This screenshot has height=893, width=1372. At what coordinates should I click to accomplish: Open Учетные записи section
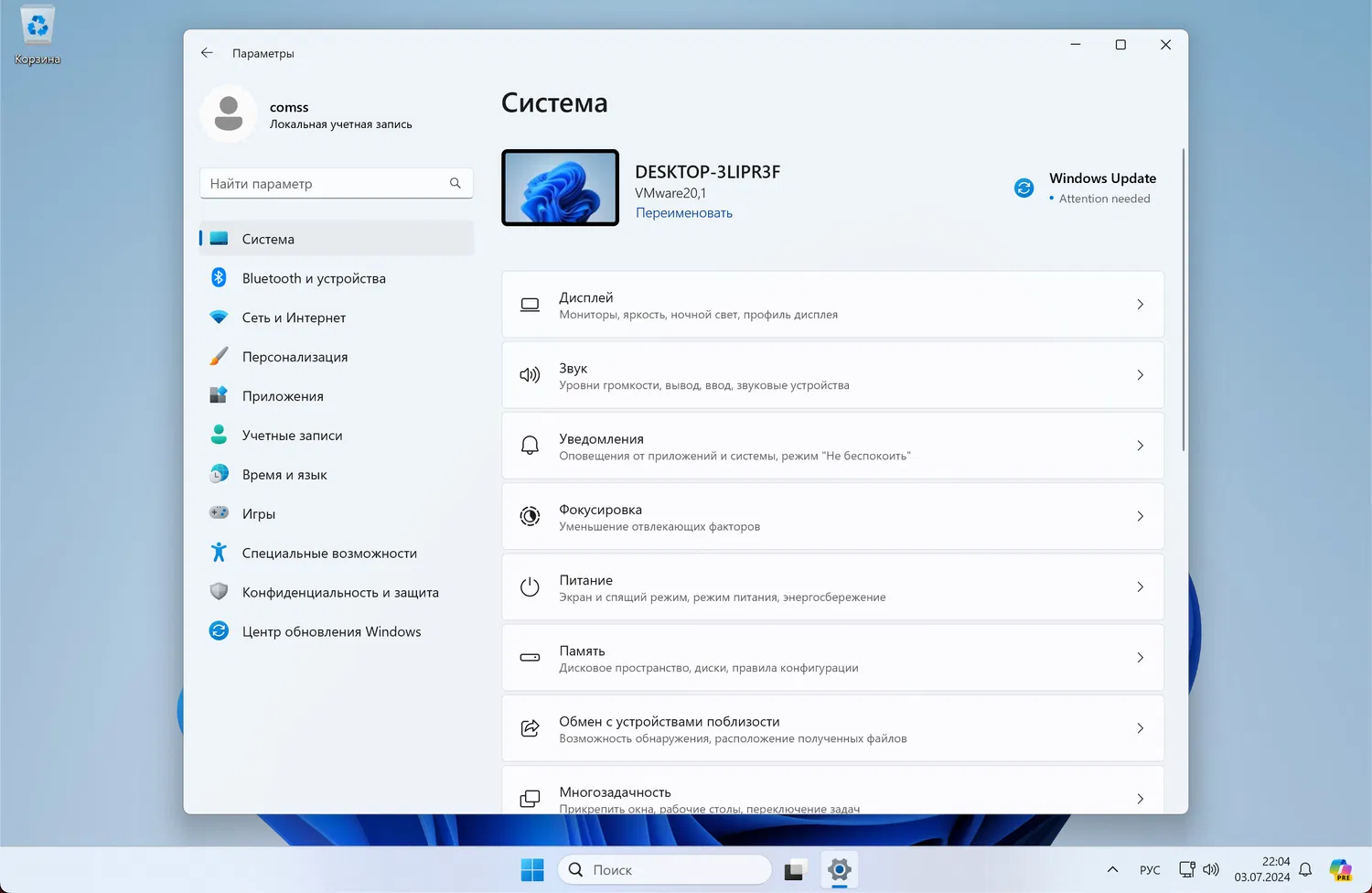pyautogui.click(x=292, y=436)
